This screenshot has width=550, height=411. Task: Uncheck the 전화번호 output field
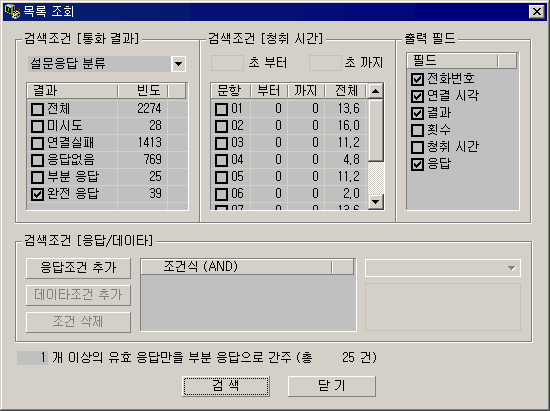(x=417, y=79)
